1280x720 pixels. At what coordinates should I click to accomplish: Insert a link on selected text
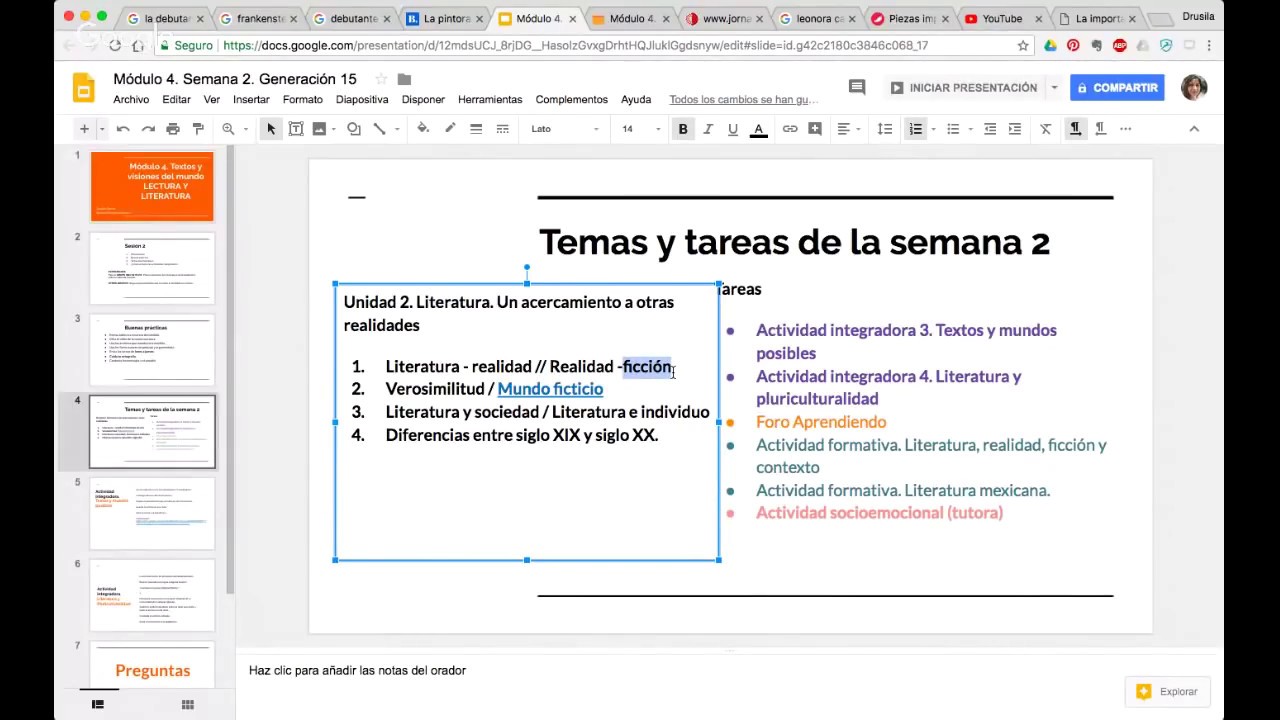[x=790, y=129]
